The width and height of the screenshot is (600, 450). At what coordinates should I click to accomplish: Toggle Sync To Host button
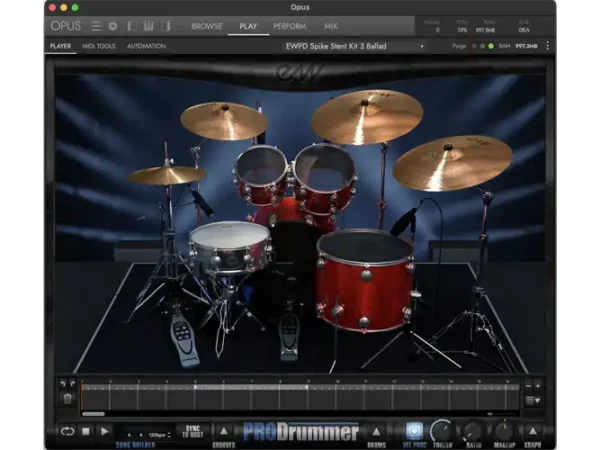click(192, 432)
